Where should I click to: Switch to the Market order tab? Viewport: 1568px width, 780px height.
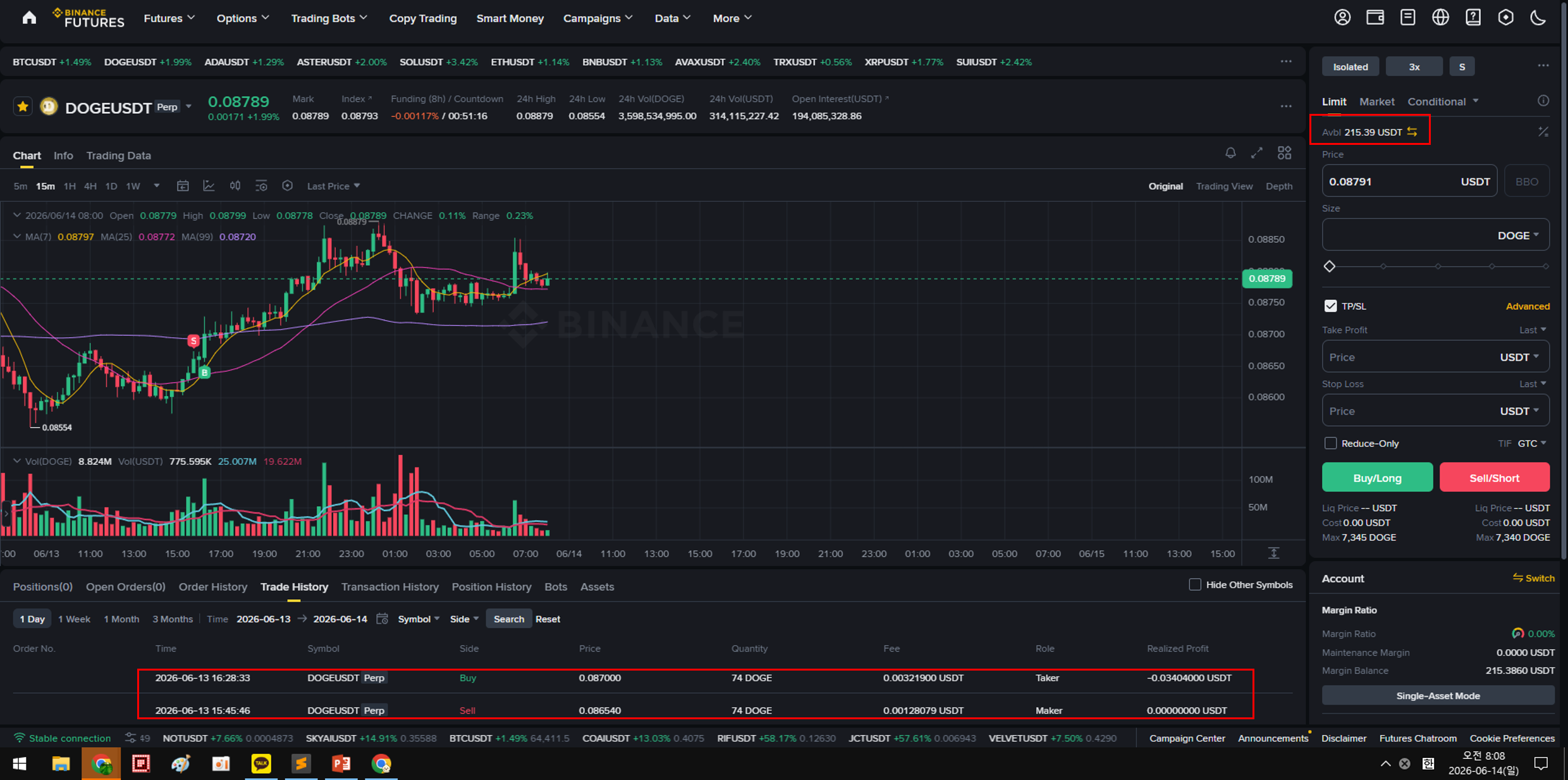(x=1376, y=101)
